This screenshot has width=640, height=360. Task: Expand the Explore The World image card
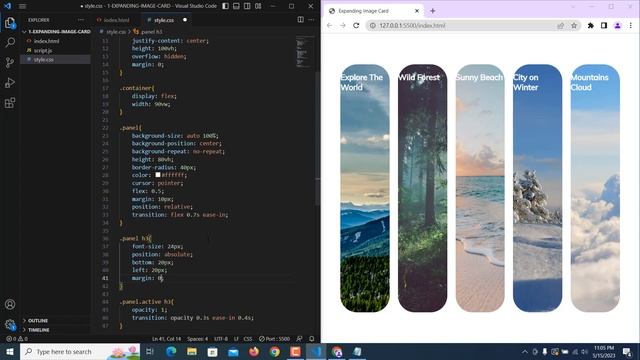click(x=365, y=188)
